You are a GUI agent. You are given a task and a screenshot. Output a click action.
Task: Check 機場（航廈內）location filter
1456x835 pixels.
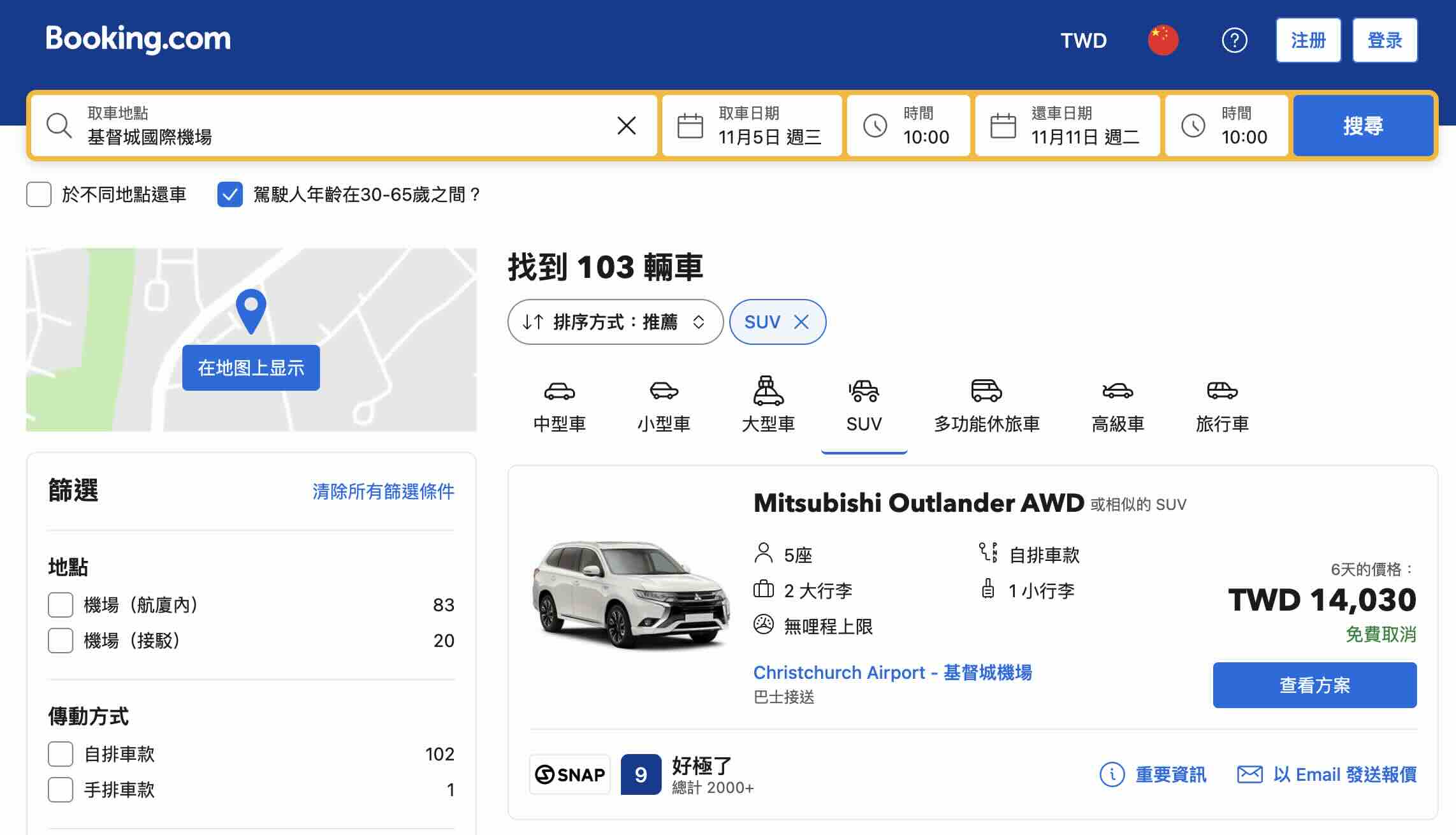pyautogui.click(x=61, y=605)
